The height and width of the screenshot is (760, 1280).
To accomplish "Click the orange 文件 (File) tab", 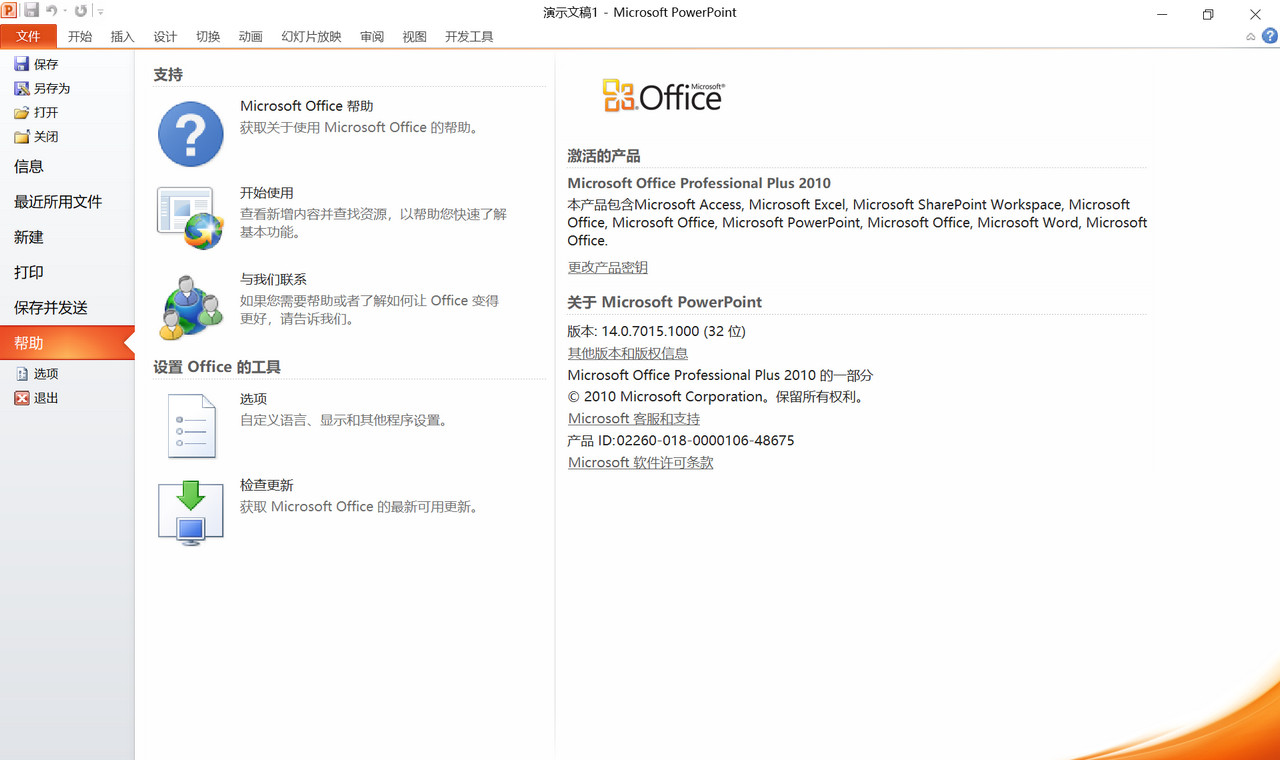I will point(28,36).
